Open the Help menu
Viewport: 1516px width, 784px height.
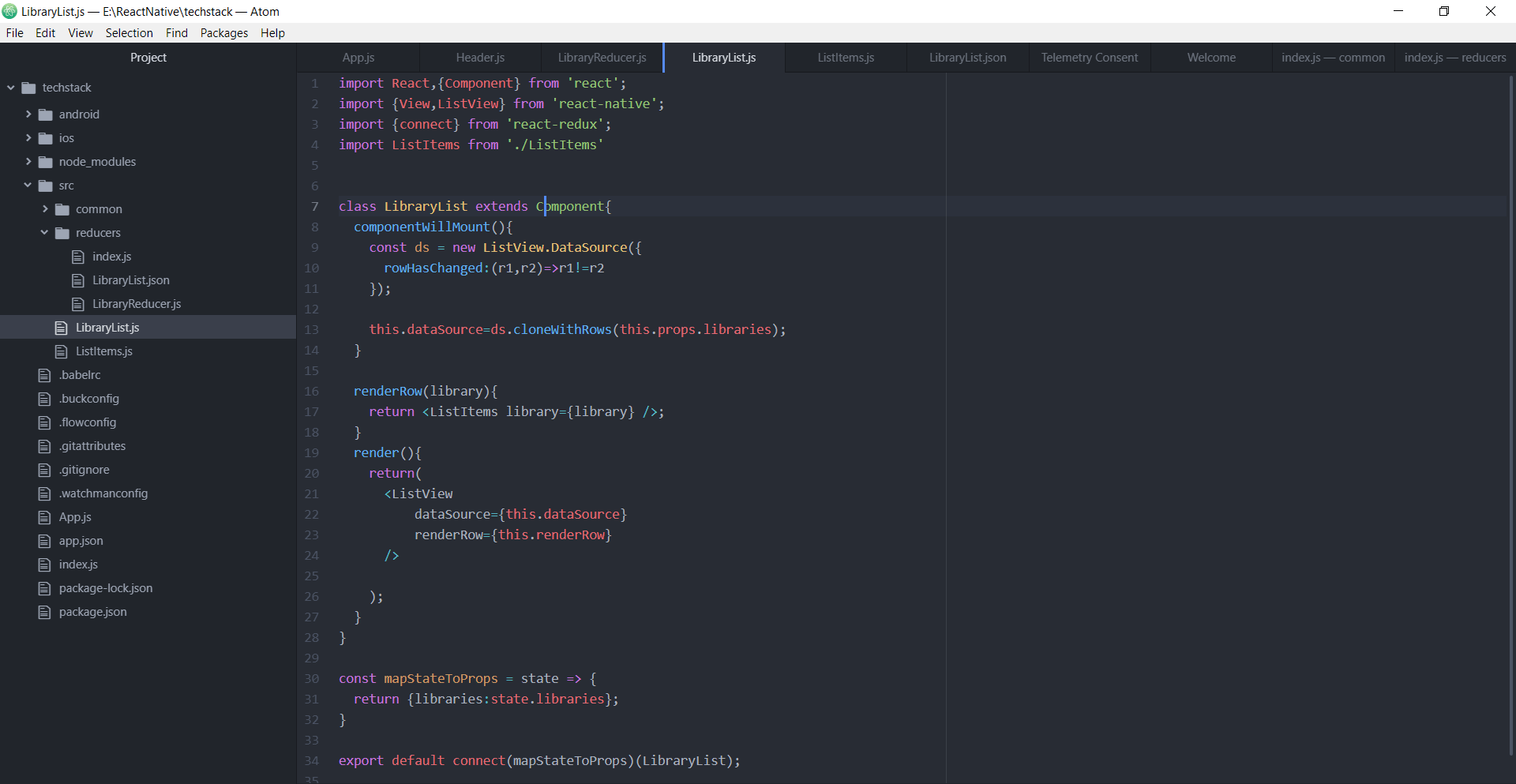pyautogui.click(x=273, y=32)
